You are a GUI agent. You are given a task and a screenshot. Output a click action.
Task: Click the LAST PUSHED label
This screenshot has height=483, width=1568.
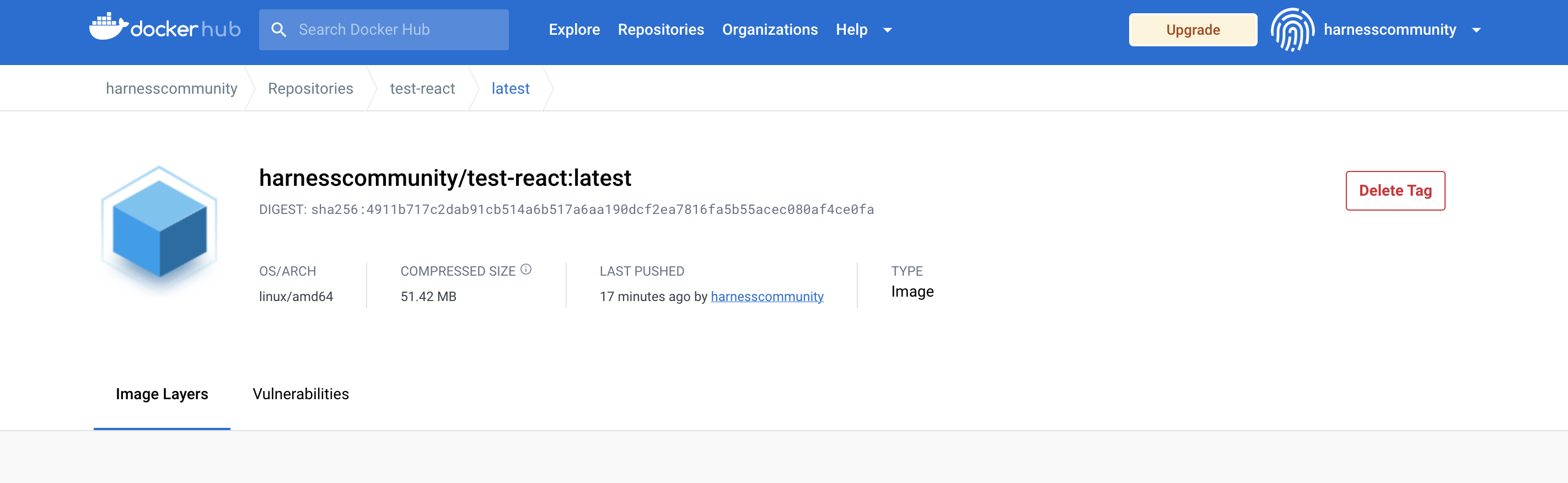tap(642, 271)
